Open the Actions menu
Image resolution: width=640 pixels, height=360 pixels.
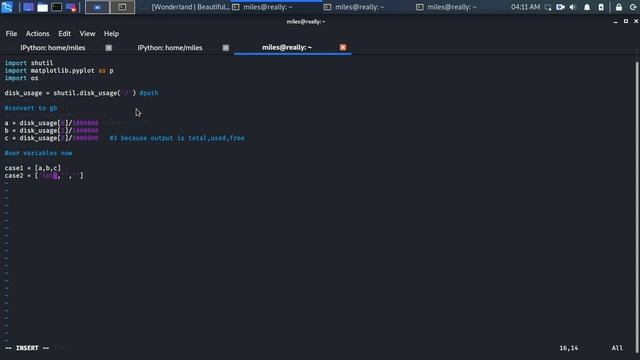38,33
